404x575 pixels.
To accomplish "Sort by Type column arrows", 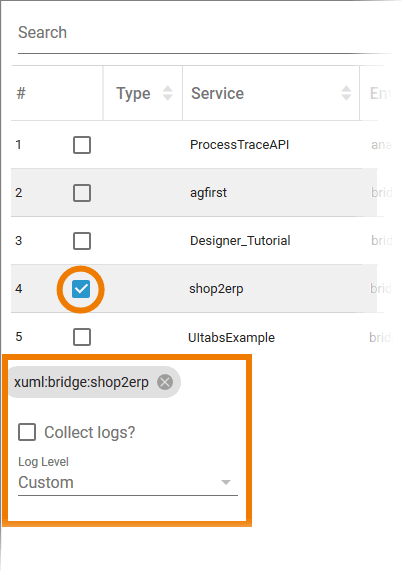I will point(168,94).
